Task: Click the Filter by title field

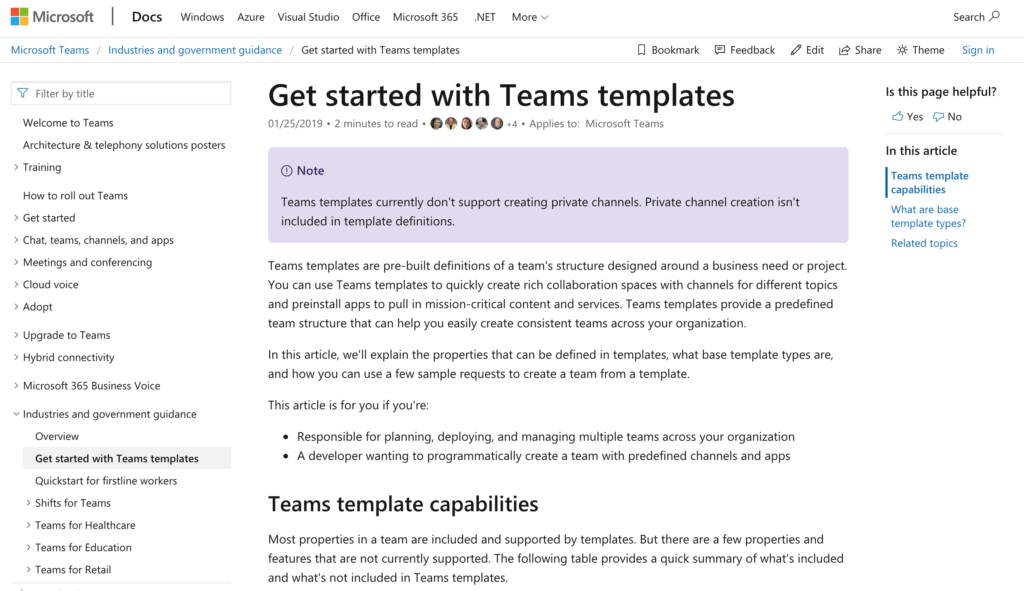Action: point(121,93)
